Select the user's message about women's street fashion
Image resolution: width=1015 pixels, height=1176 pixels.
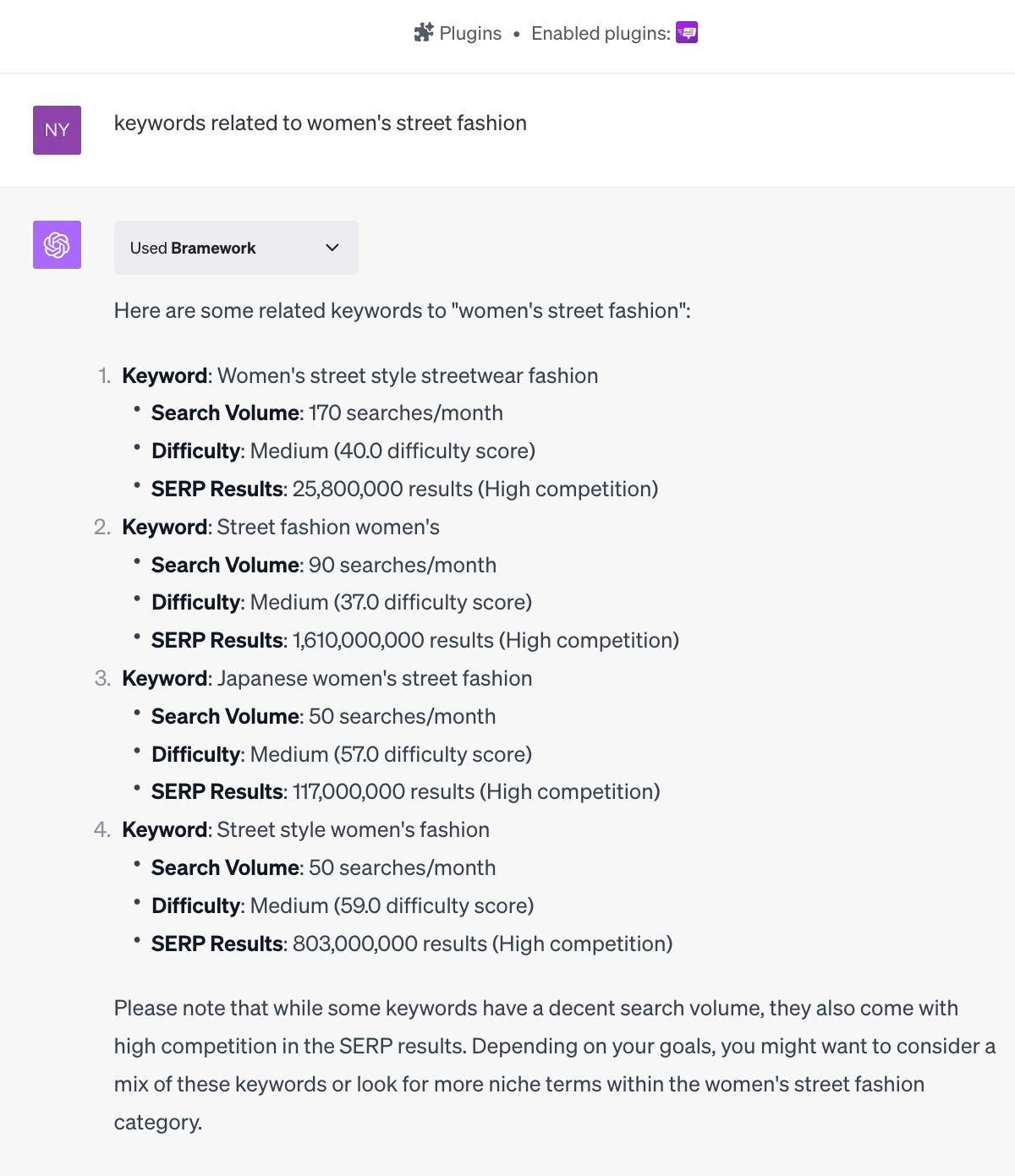pyautogui.click(x=320, y=123)
